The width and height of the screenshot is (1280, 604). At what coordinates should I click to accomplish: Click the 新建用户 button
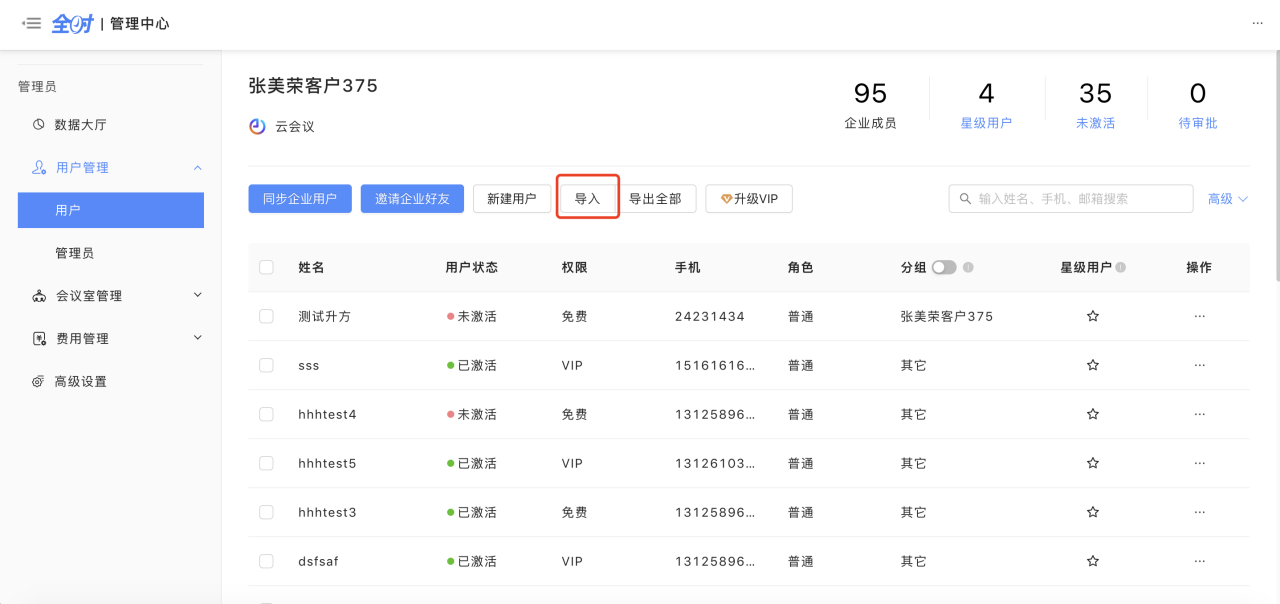pyautogui.click(x=512, y=199)
